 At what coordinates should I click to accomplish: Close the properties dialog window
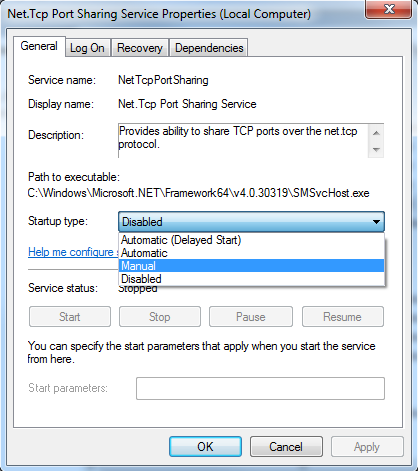click(x=389, y=9)
